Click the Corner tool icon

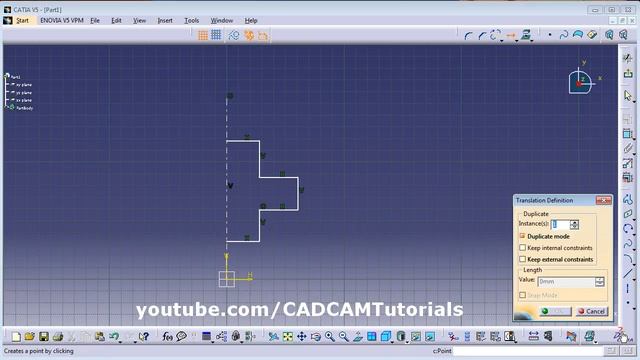point(468,36)
